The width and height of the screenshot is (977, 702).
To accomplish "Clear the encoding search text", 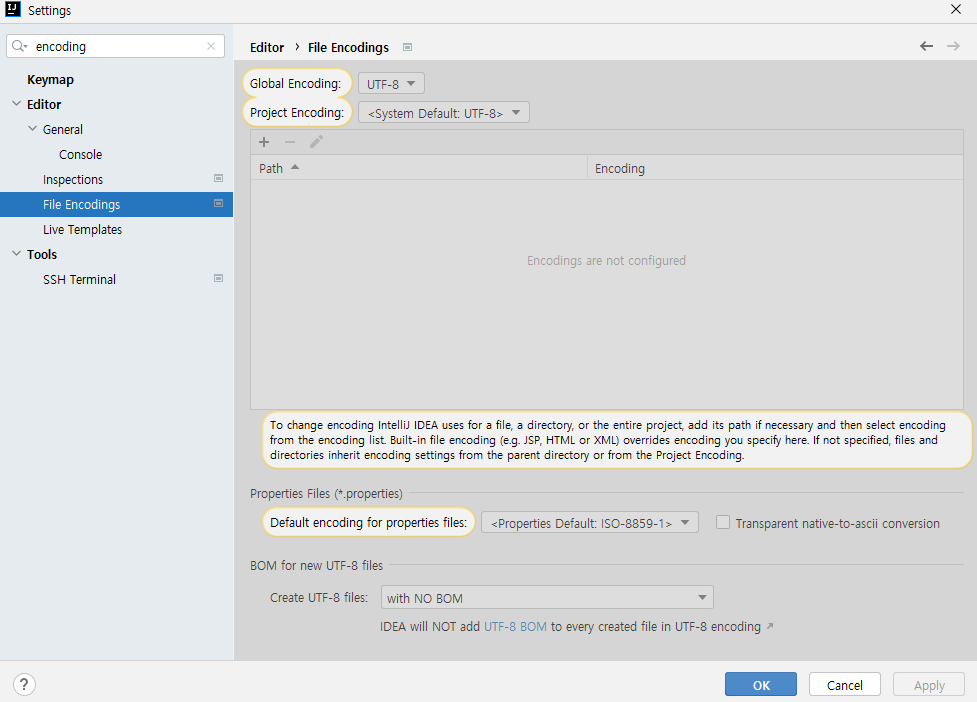I will pyautogui.click(x=211, y=46).
